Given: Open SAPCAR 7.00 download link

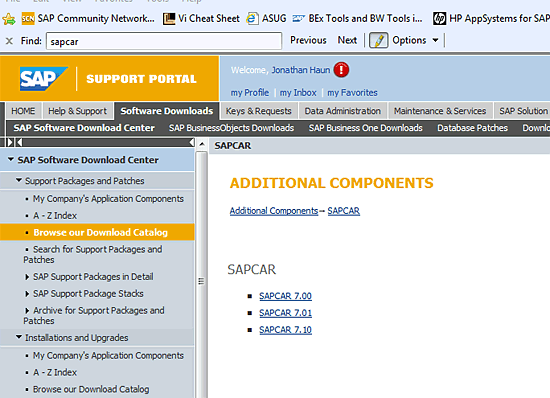Looking at the screenshot, I should (x=285, y=296).
